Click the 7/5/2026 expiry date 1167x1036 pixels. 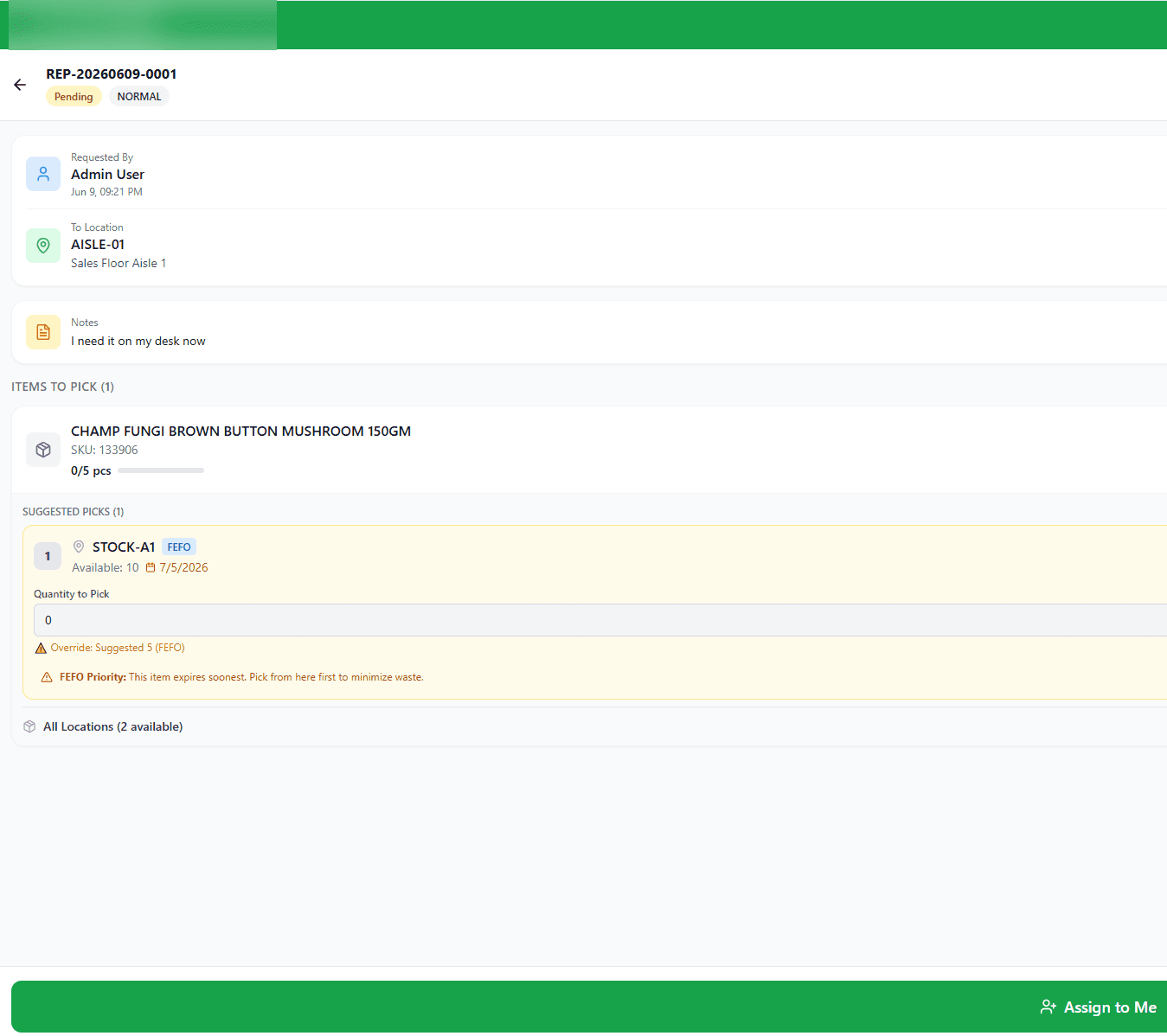pyautogui.click(x=183, y=568)
